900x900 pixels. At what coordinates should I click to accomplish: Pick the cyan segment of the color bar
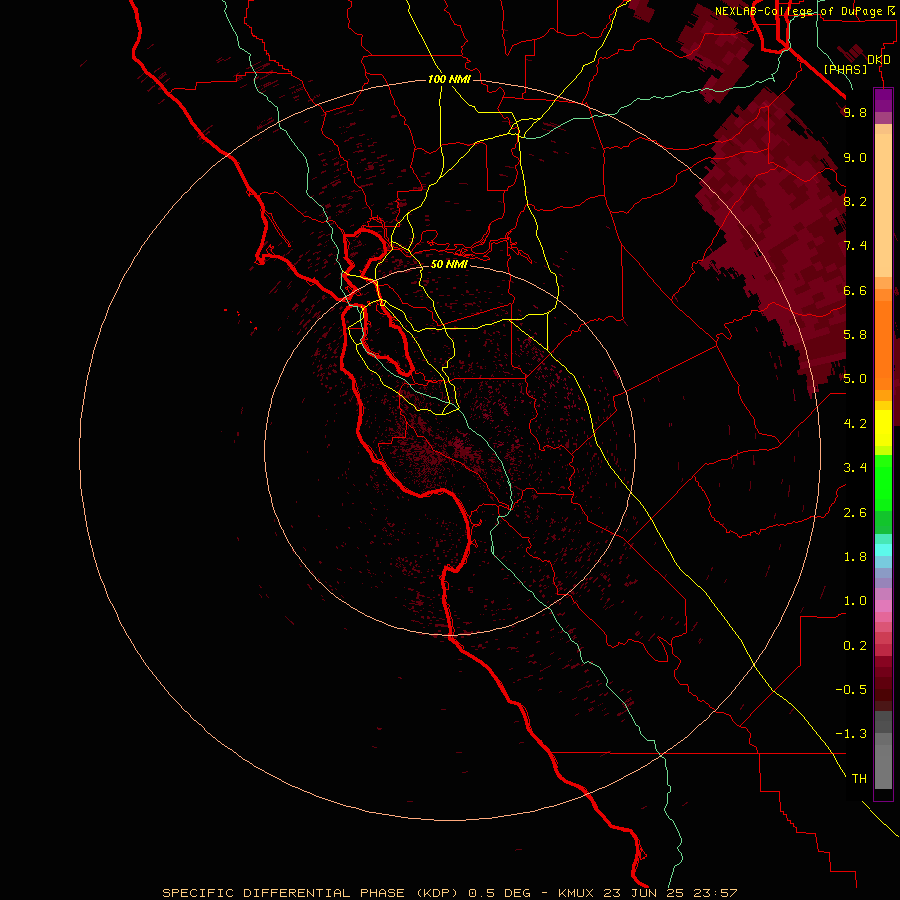[x=883, y=550]
